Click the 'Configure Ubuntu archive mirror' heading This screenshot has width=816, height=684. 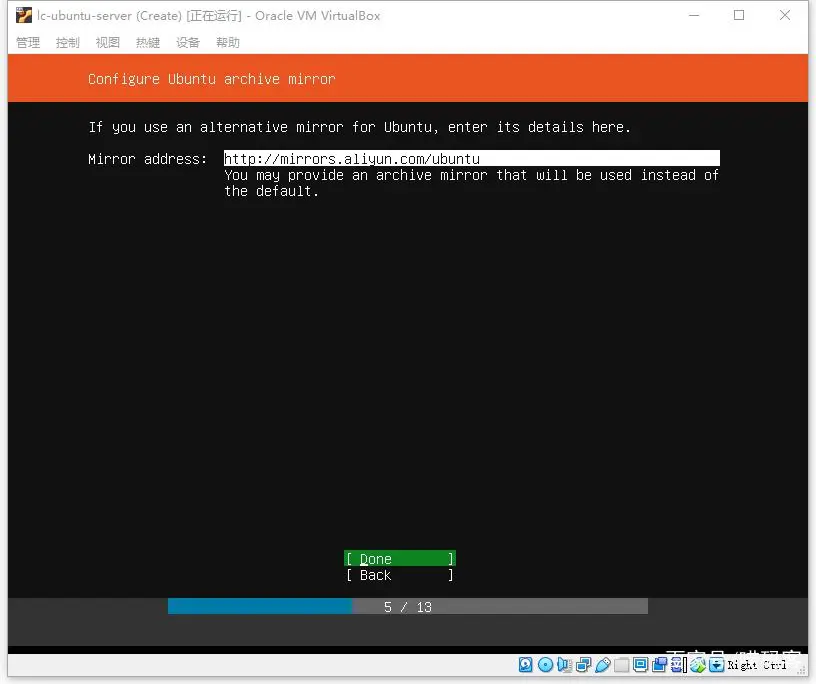[211, 79]
